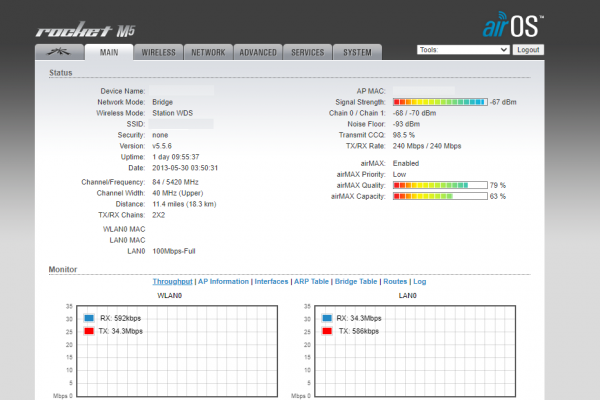Click the blue RX legend in WLAN0 graph

tap(88, 320)
